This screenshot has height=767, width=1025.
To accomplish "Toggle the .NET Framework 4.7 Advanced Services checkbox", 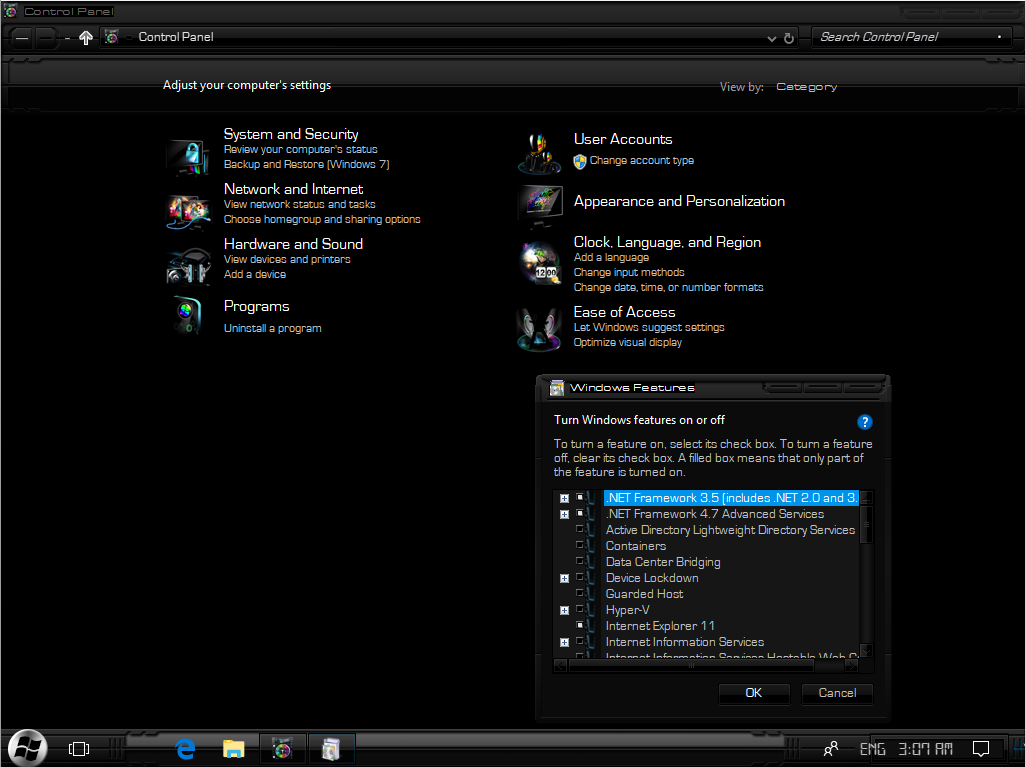I will click(580, 513).
